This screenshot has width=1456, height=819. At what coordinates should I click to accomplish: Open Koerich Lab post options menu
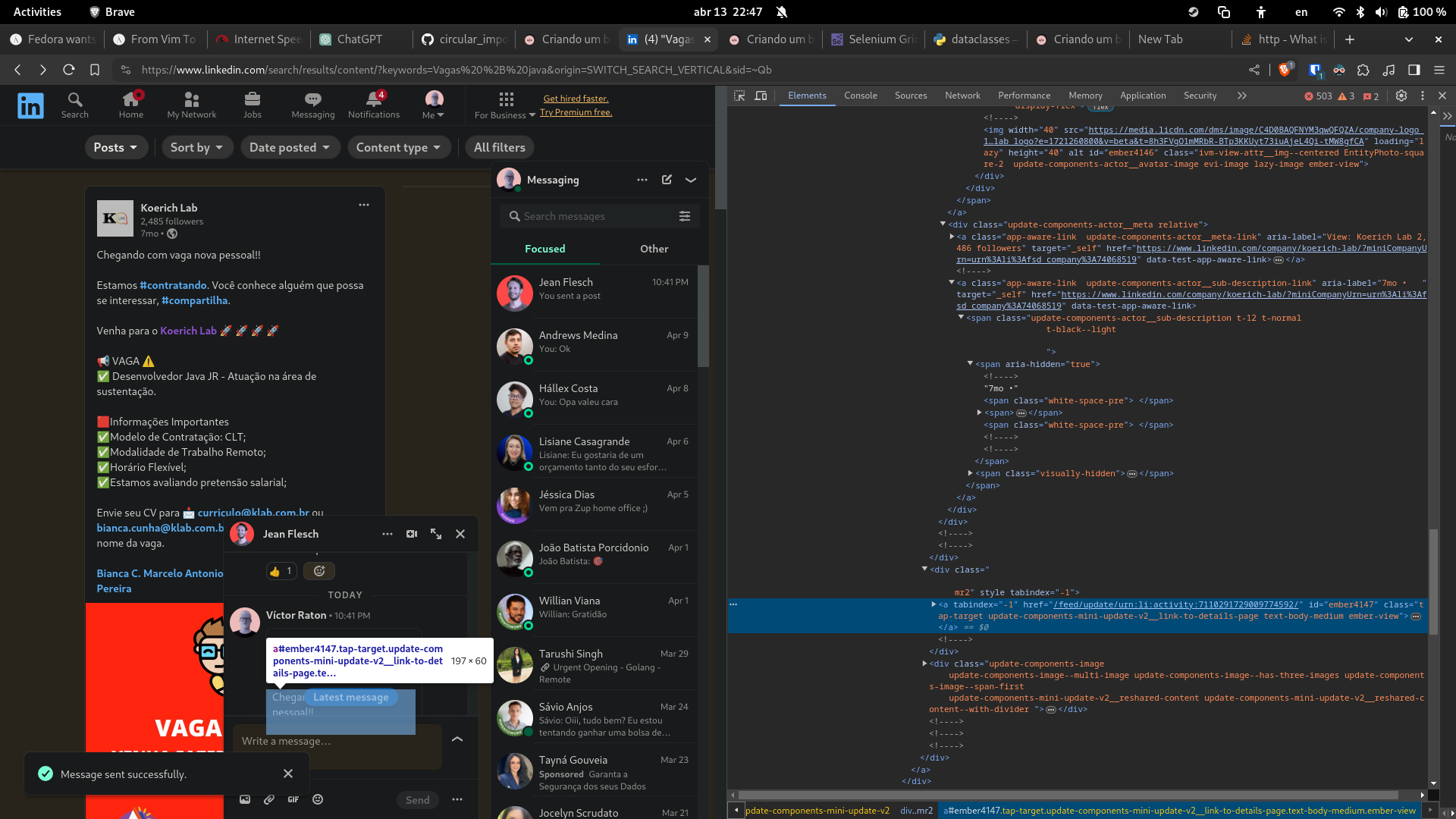(x=364, y=205)
